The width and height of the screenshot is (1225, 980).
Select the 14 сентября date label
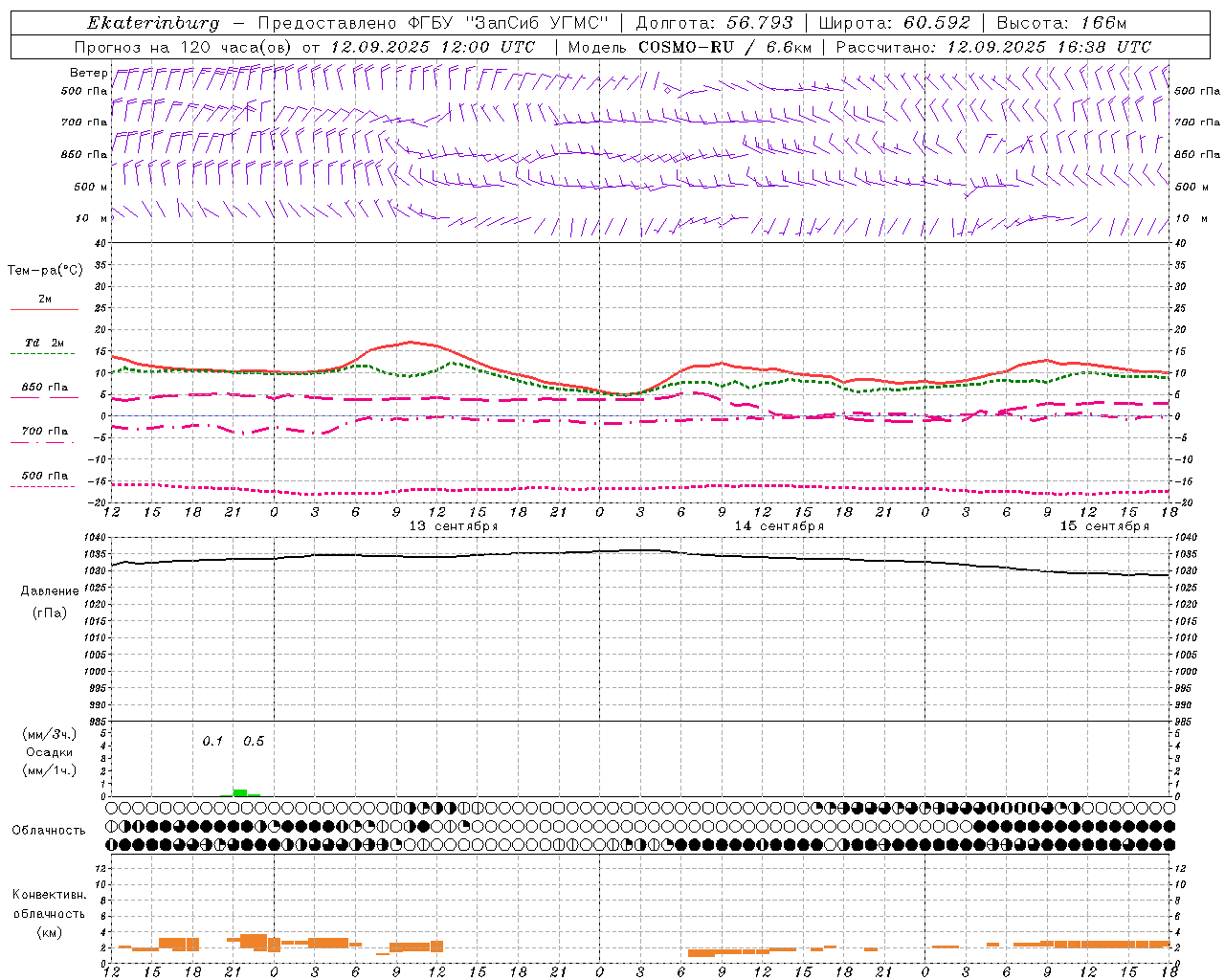point(779,526)
